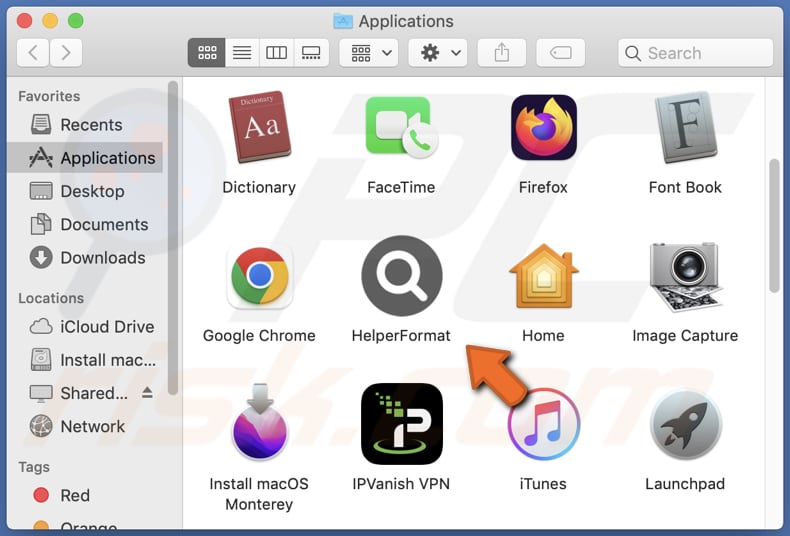Open the Dictionary app icon

[x=259, y=127]
